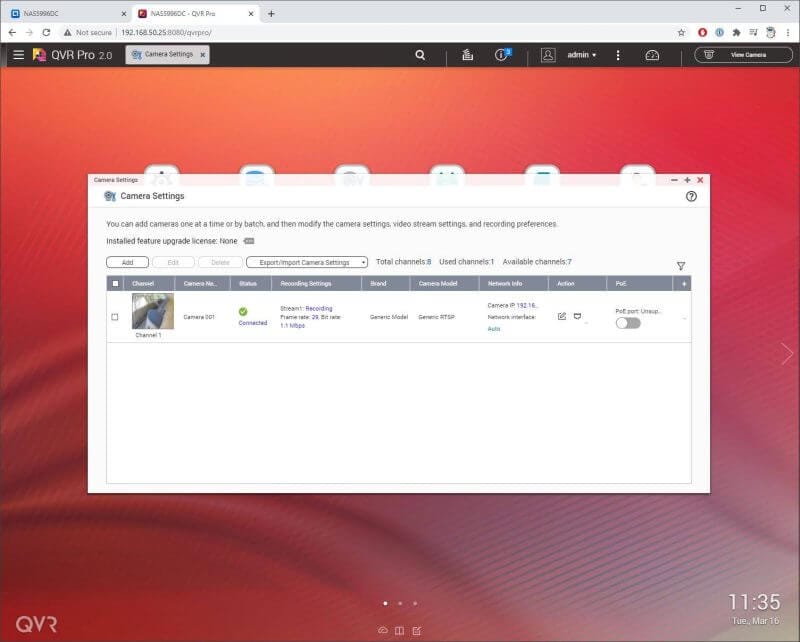This screenshot has height=642, width=800.
Task: Click the Channel 1 camera thumbnail
Action: point(153,312)
